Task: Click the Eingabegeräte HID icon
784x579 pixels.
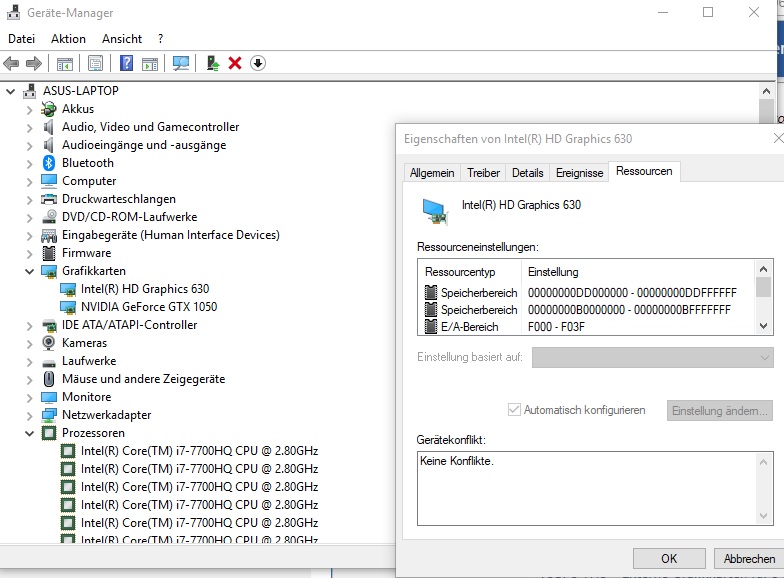Action: (49, 236)
